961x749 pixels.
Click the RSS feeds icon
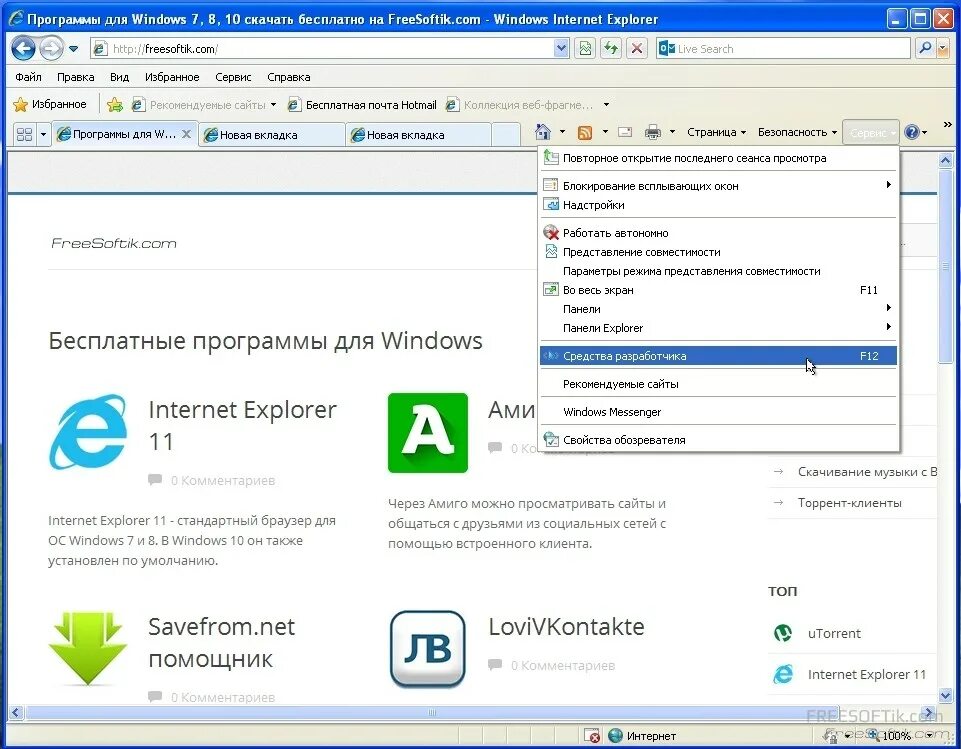[x=585, y=132]
